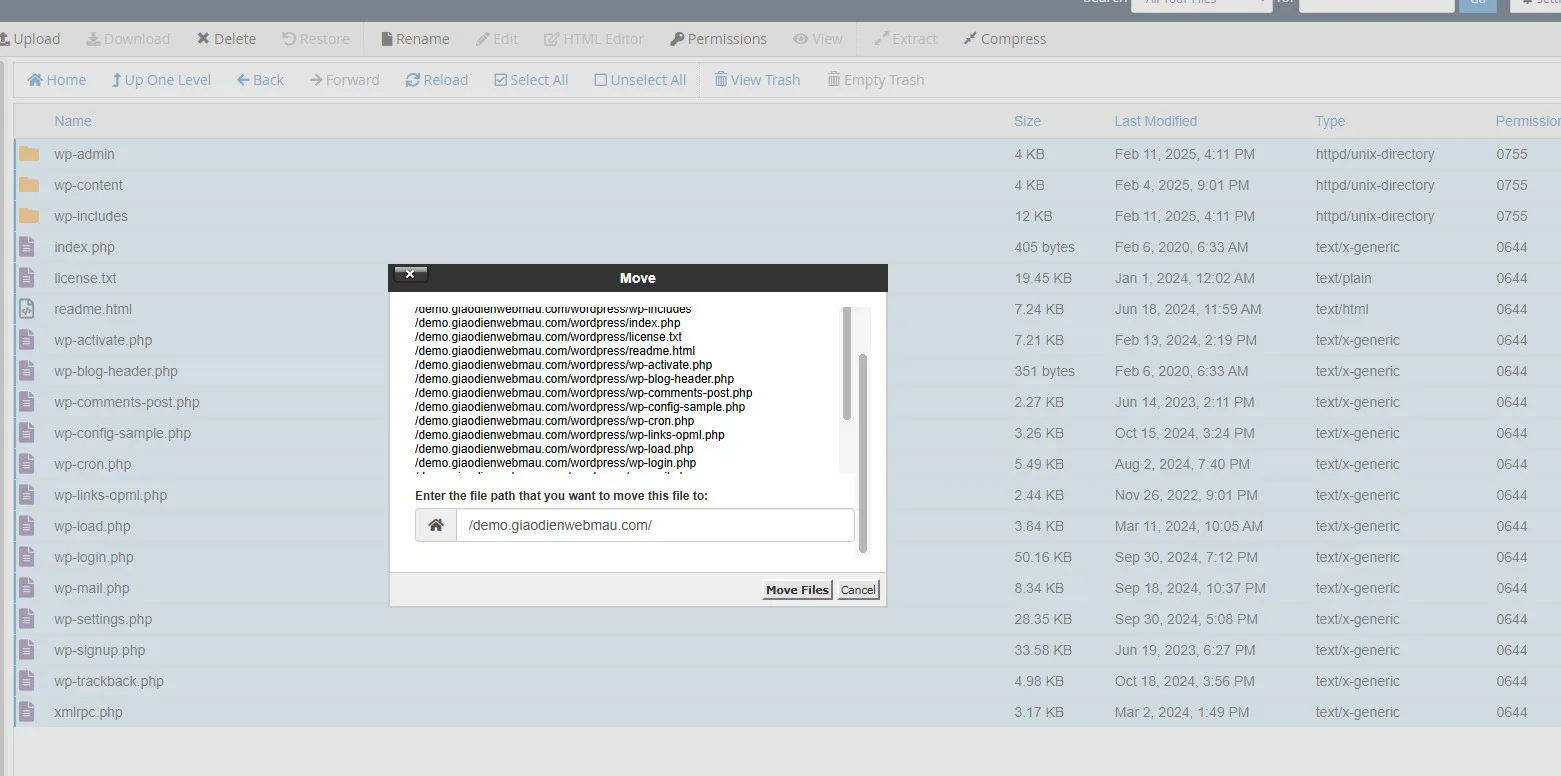
Task: Sort by Last Modified column header
Action: 1155,121
